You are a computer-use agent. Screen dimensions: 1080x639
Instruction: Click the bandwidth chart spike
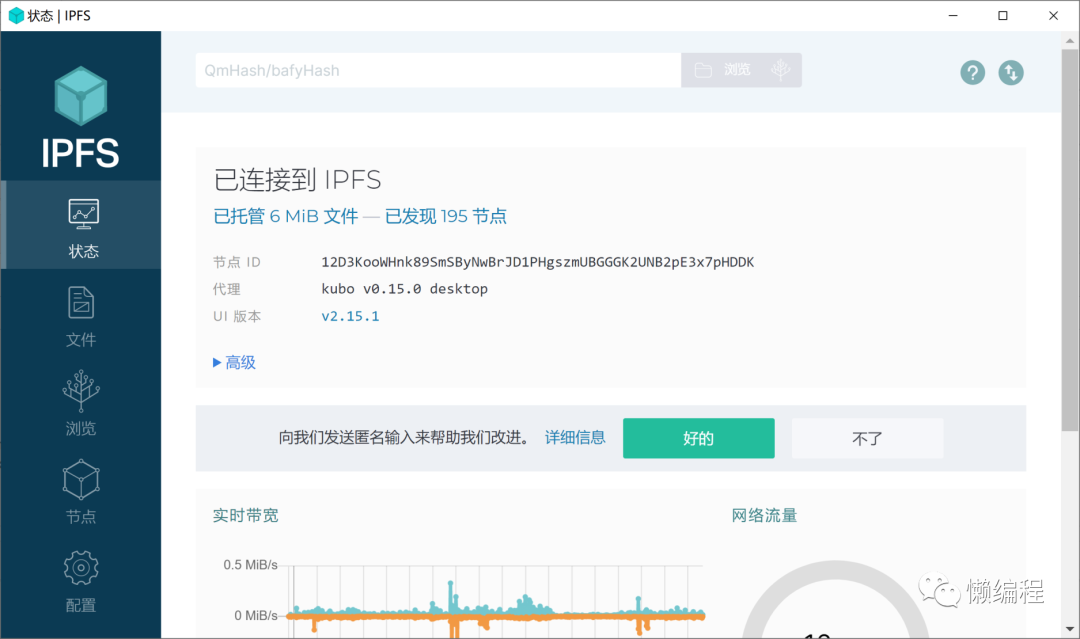coord(452,598)
